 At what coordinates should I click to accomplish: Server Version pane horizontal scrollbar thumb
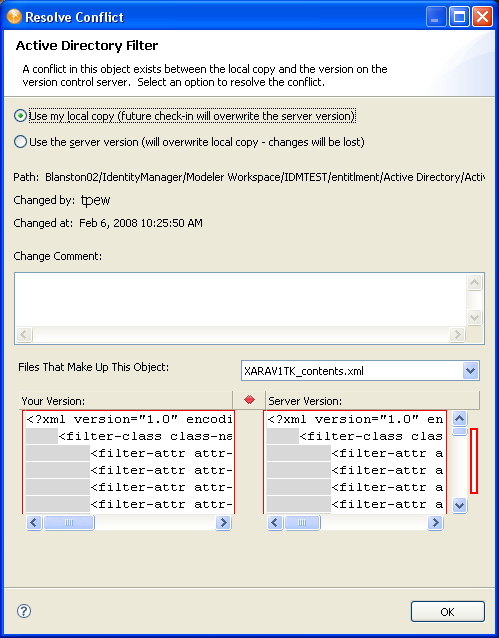(x=302, y=522)
